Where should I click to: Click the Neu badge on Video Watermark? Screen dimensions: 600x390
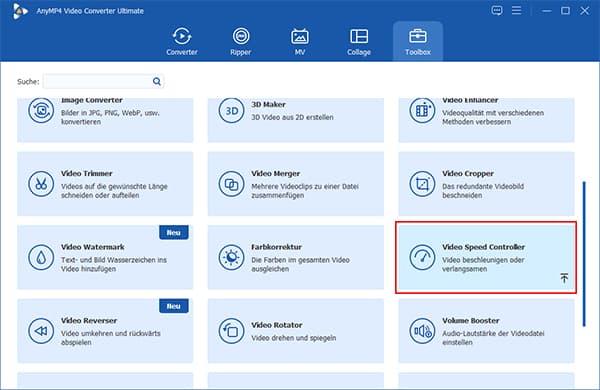[x=174, y=232]
